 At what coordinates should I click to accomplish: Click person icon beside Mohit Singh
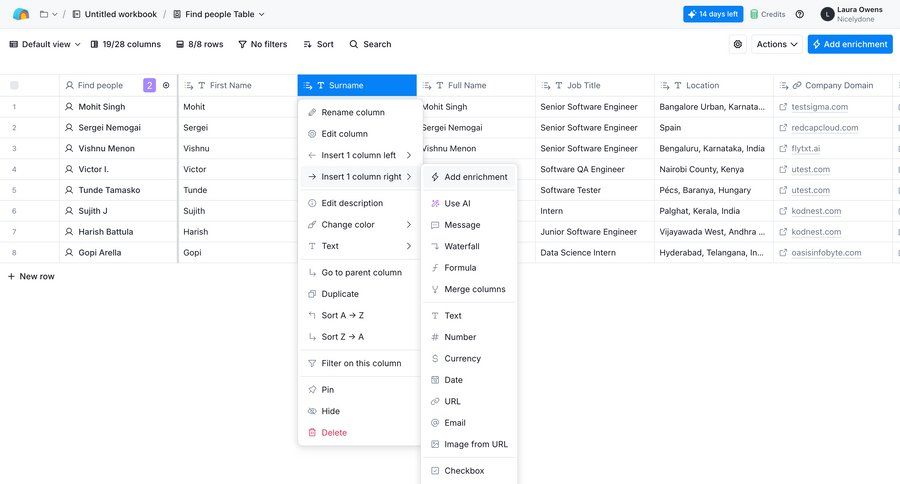coord(69,107)
